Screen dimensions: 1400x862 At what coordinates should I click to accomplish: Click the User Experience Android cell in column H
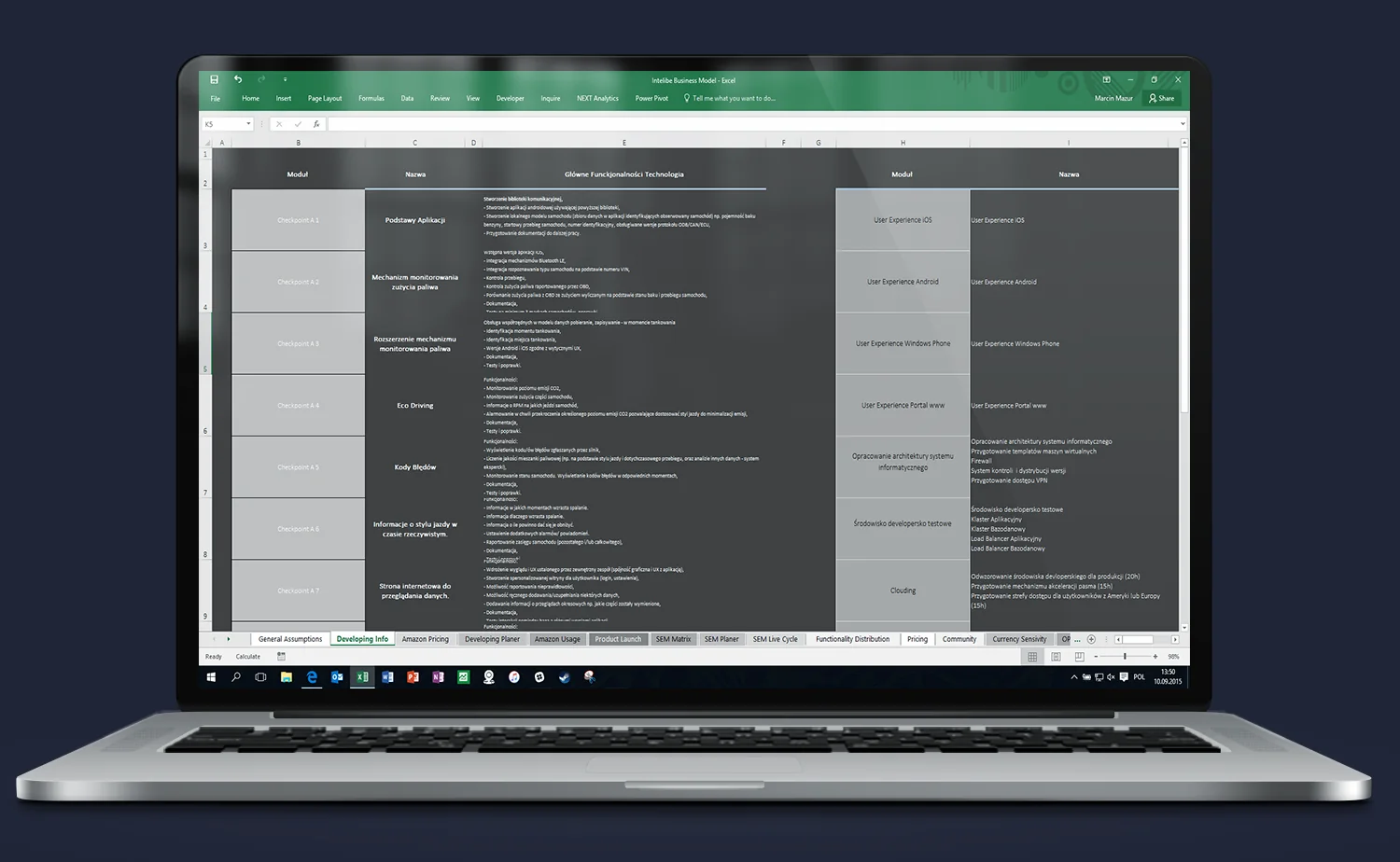(903, 282)
